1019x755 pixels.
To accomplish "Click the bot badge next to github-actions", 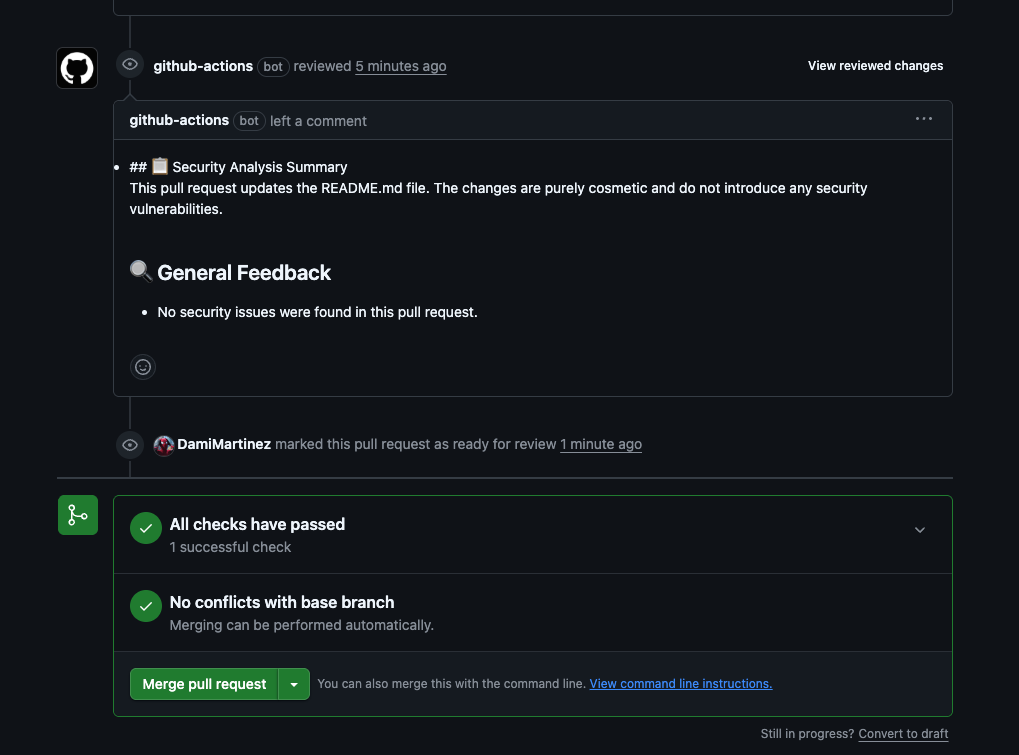I will click(x=273, y=67).
